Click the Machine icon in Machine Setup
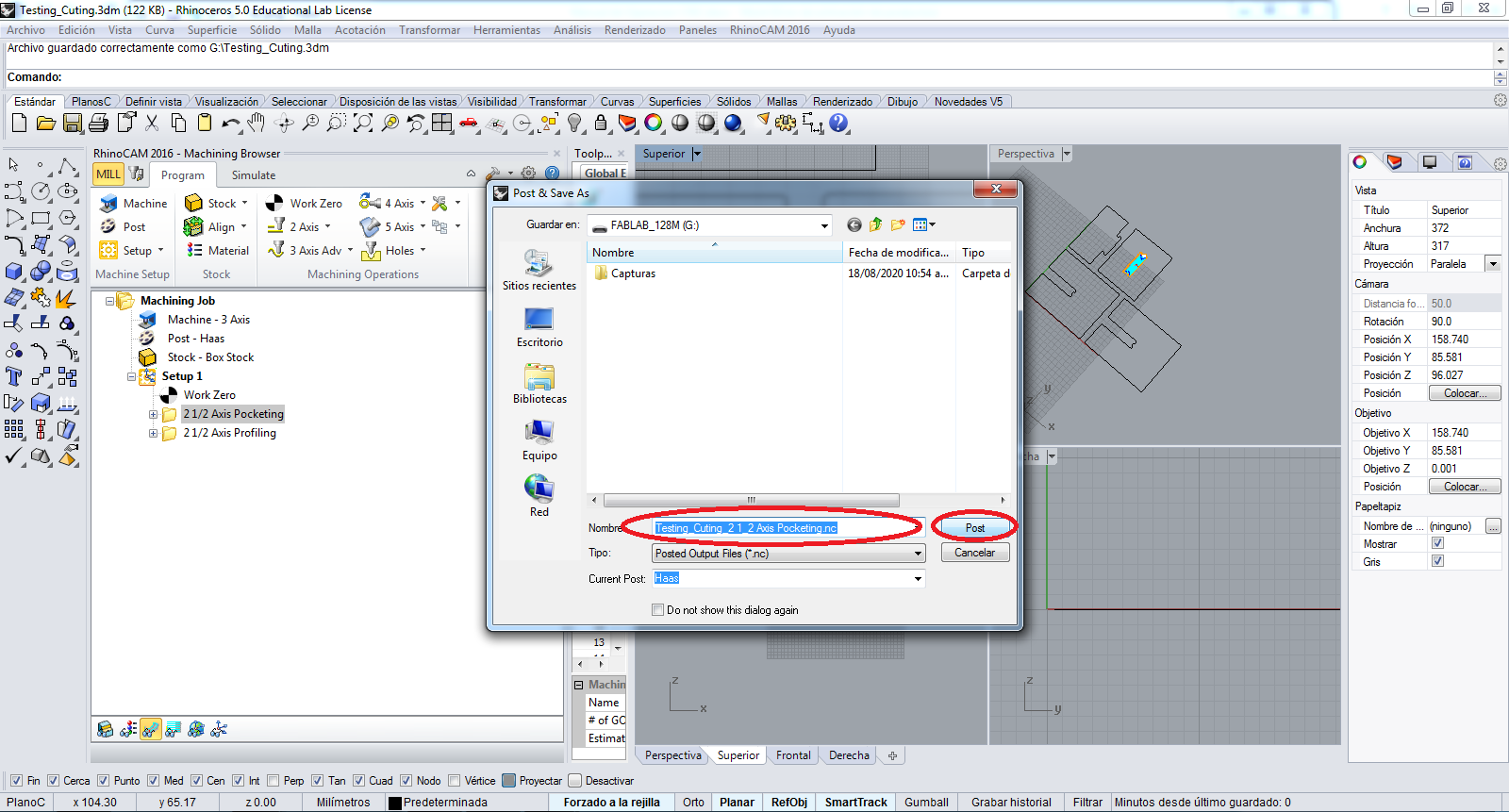 point(109,203)
